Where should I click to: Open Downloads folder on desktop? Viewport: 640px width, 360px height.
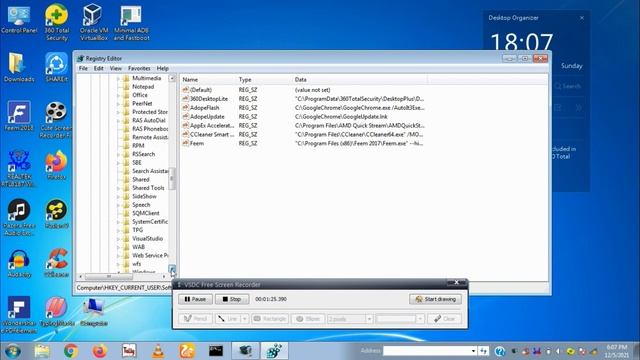(19, 67)
